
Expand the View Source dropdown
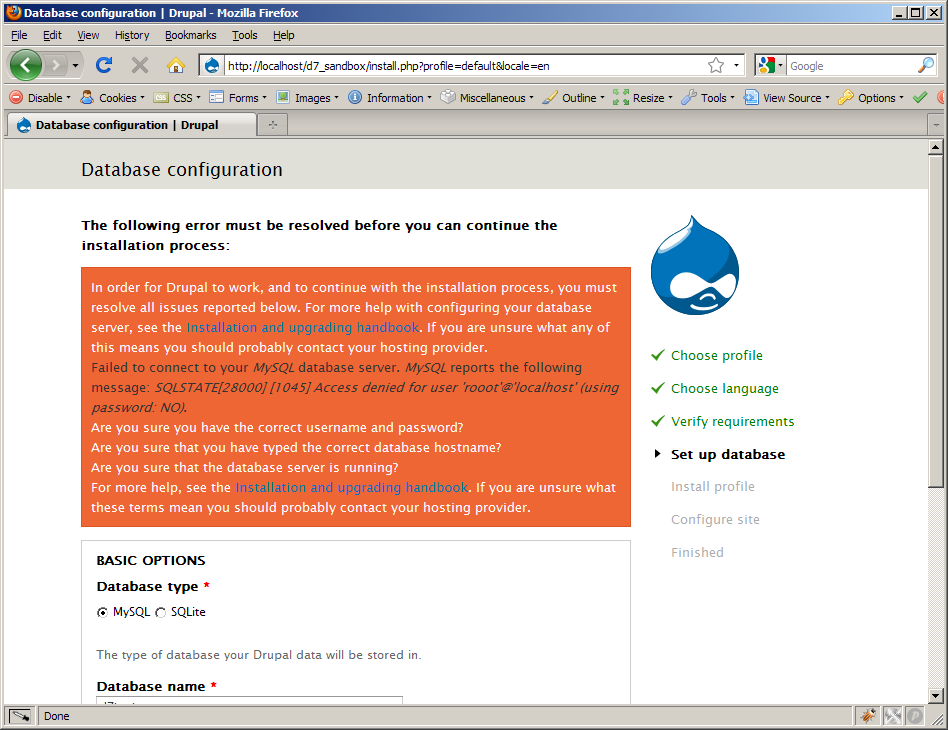(x=787, y=97)
